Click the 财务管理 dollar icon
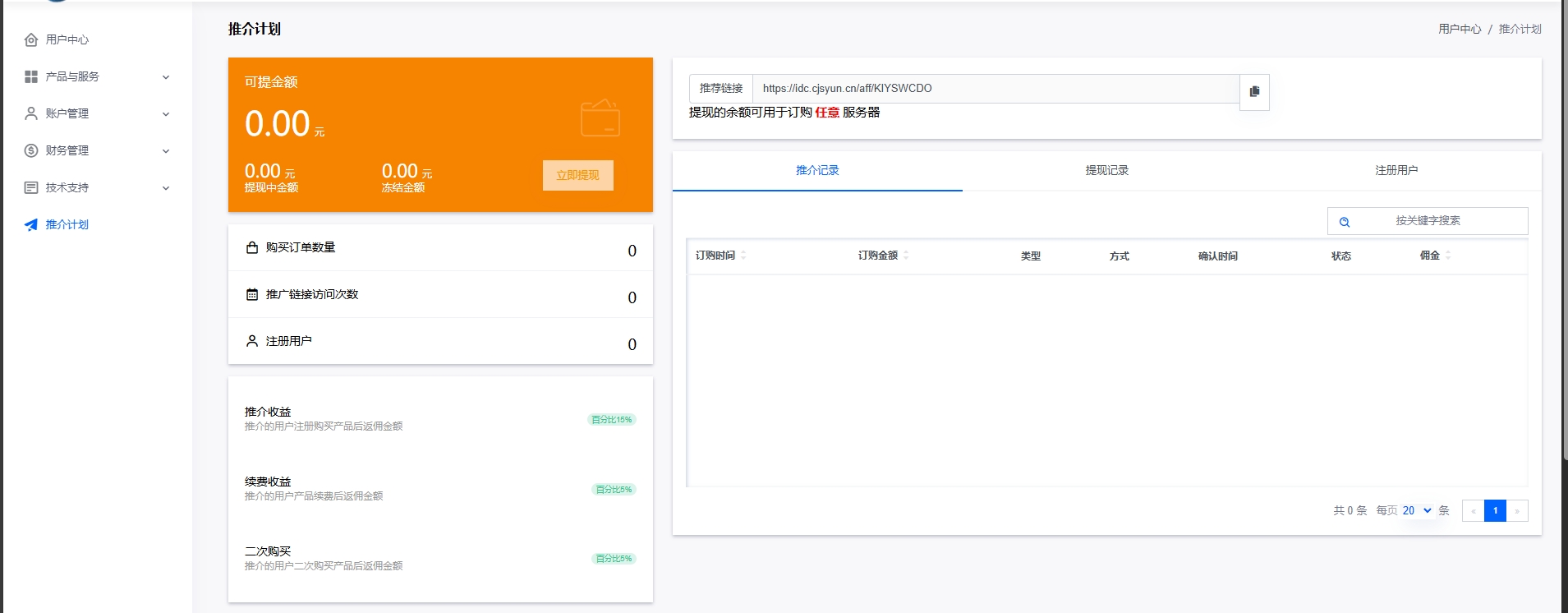Image resolution: width=1568 pixels, height=613 pixels. [31, 150]
